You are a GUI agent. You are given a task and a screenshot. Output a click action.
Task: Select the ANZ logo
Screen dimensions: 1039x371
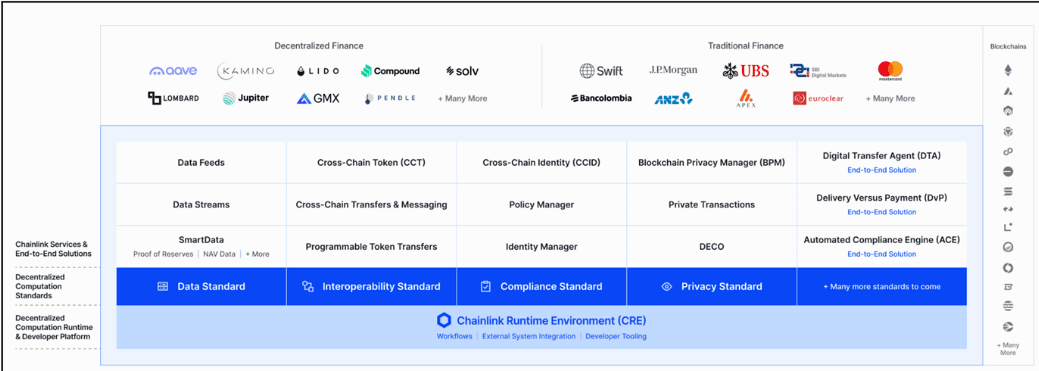tap(673, 99)
